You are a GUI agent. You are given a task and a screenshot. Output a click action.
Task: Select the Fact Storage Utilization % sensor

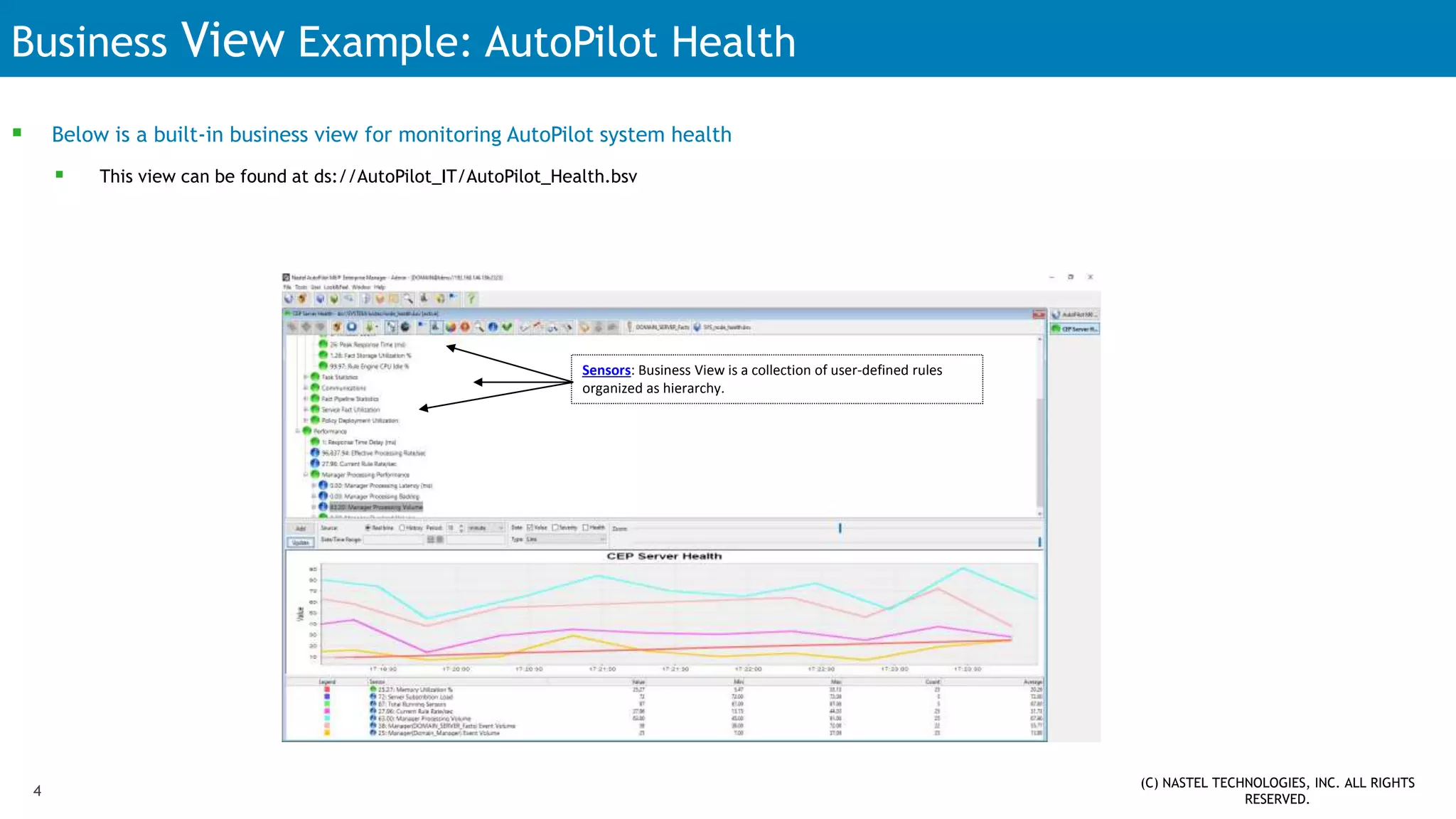(x=370, y=355)
